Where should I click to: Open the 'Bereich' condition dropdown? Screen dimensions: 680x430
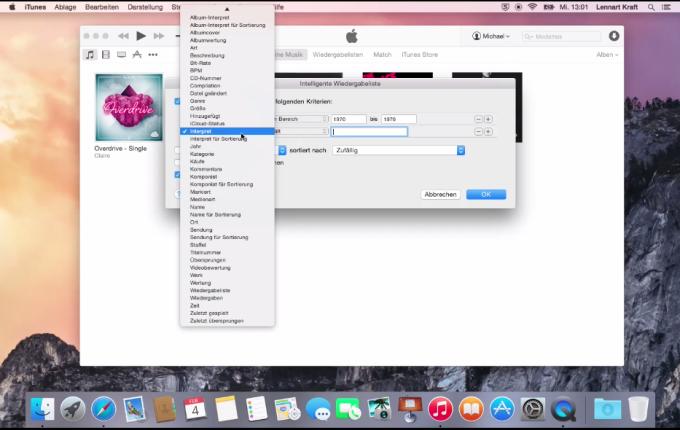pyautogui.click(x=301, y=119)
